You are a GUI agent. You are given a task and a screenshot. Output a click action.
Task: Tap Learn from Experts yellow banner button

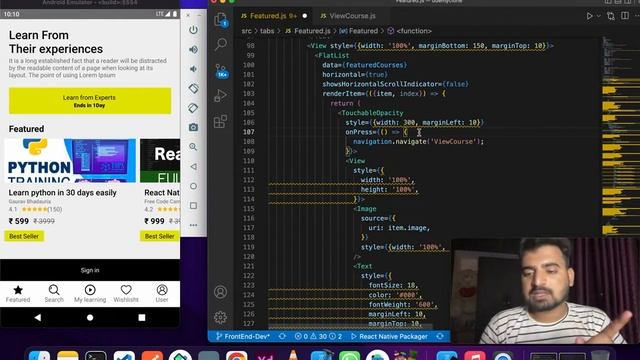tap(90, 101)
